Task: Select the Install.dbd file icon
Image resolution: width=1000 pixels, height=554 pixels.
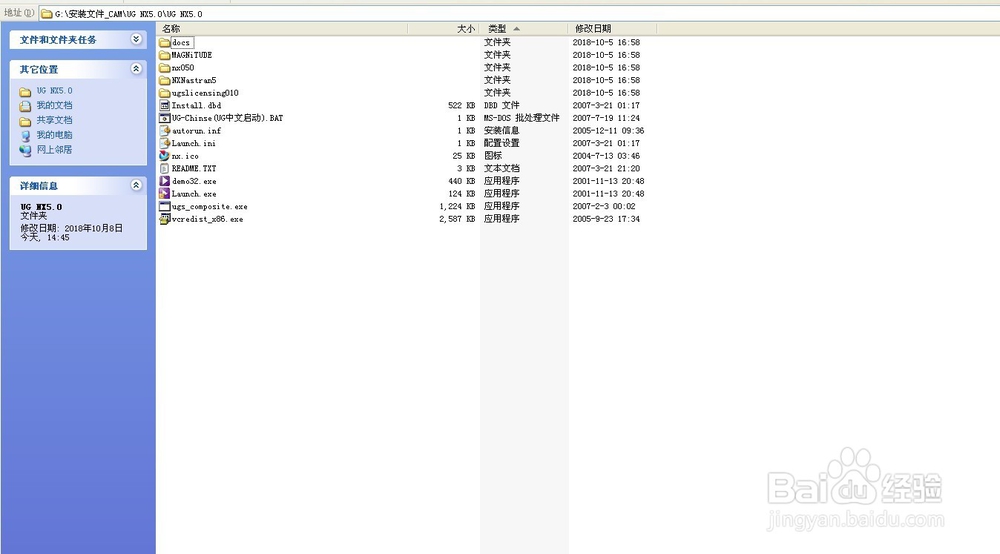Action: (x=165, y=105)
